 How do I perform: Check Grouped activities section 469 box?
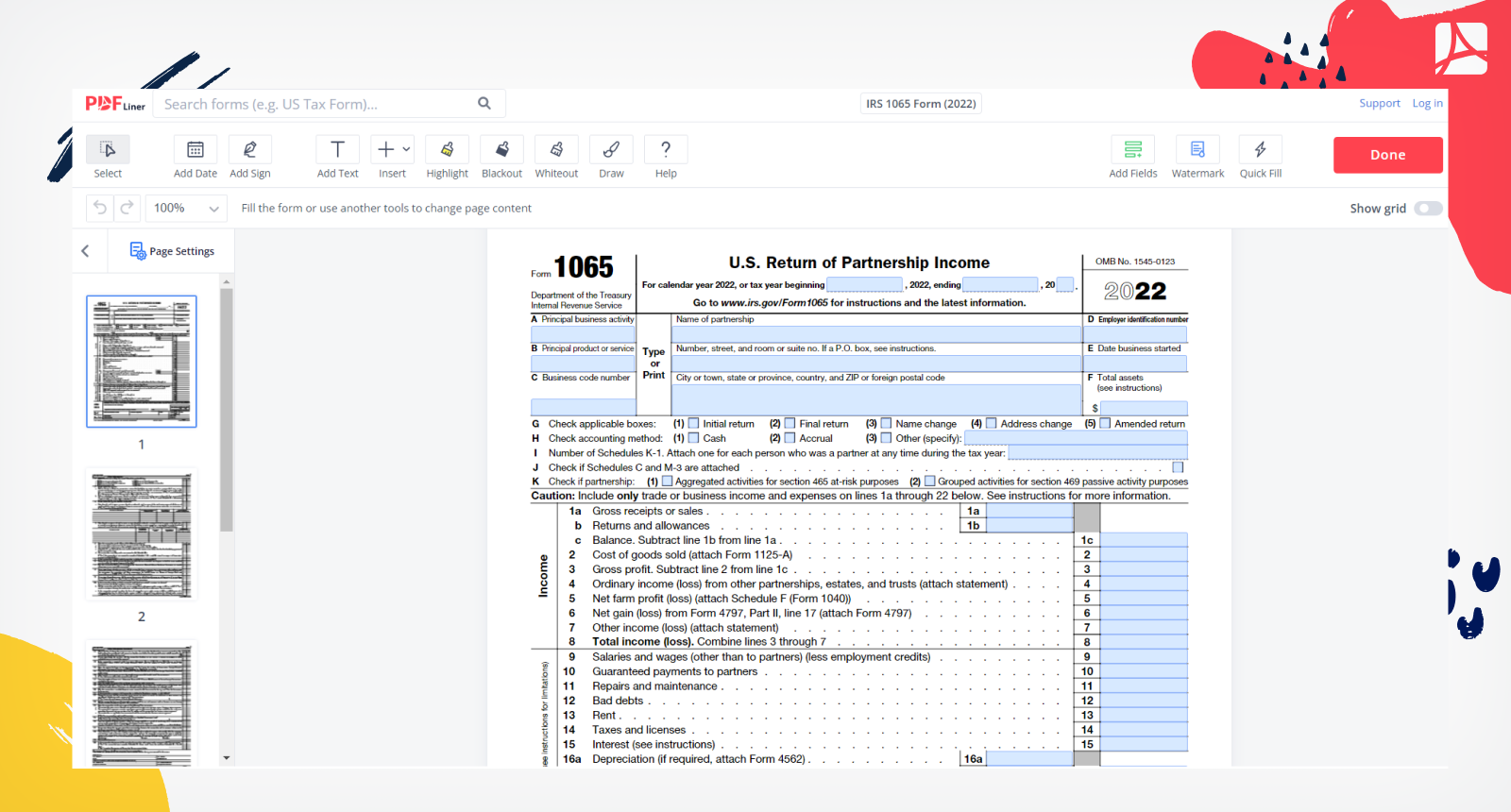tap(929, 482)
